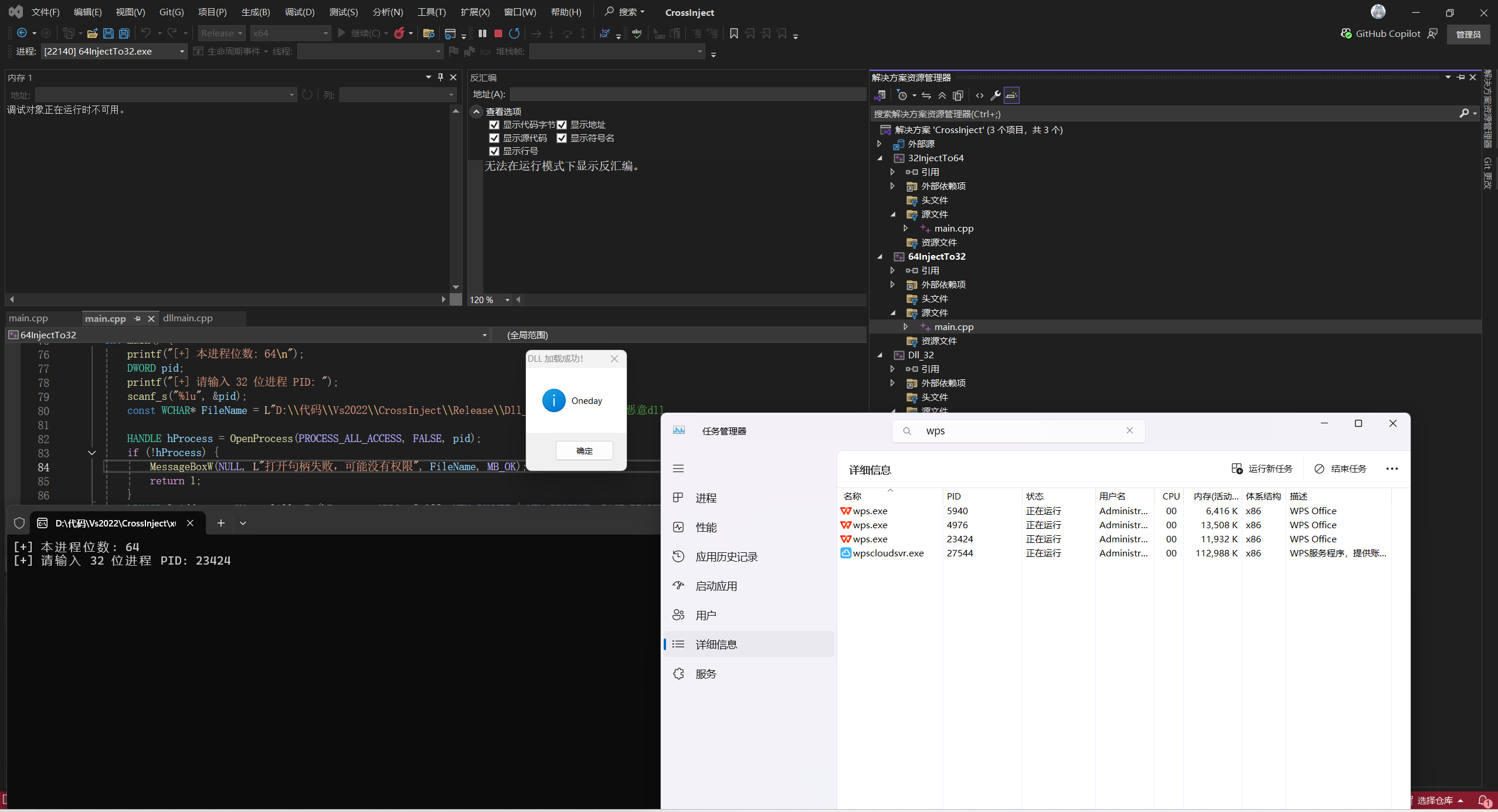Click the Restart debugging icon
This screenshot has height=812, width=1498.
[x=514, y=33]
